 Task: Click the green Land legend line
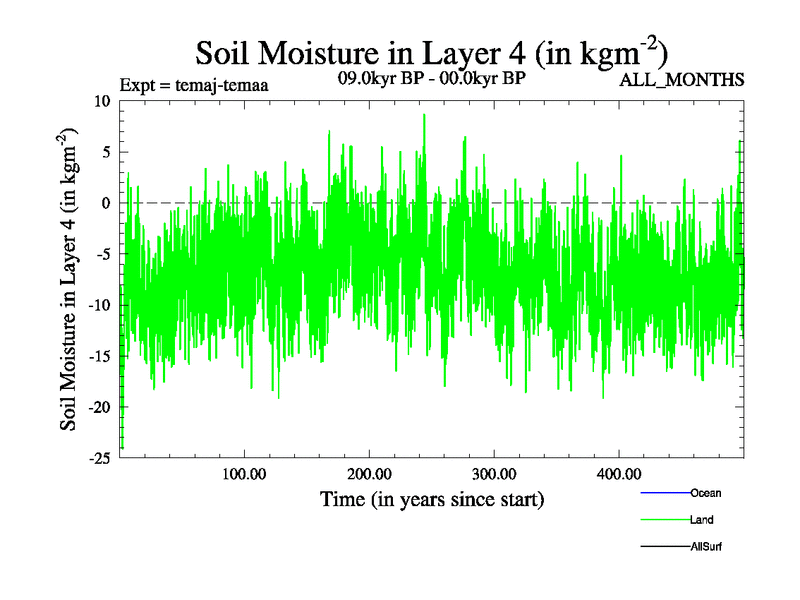[665, 520]
